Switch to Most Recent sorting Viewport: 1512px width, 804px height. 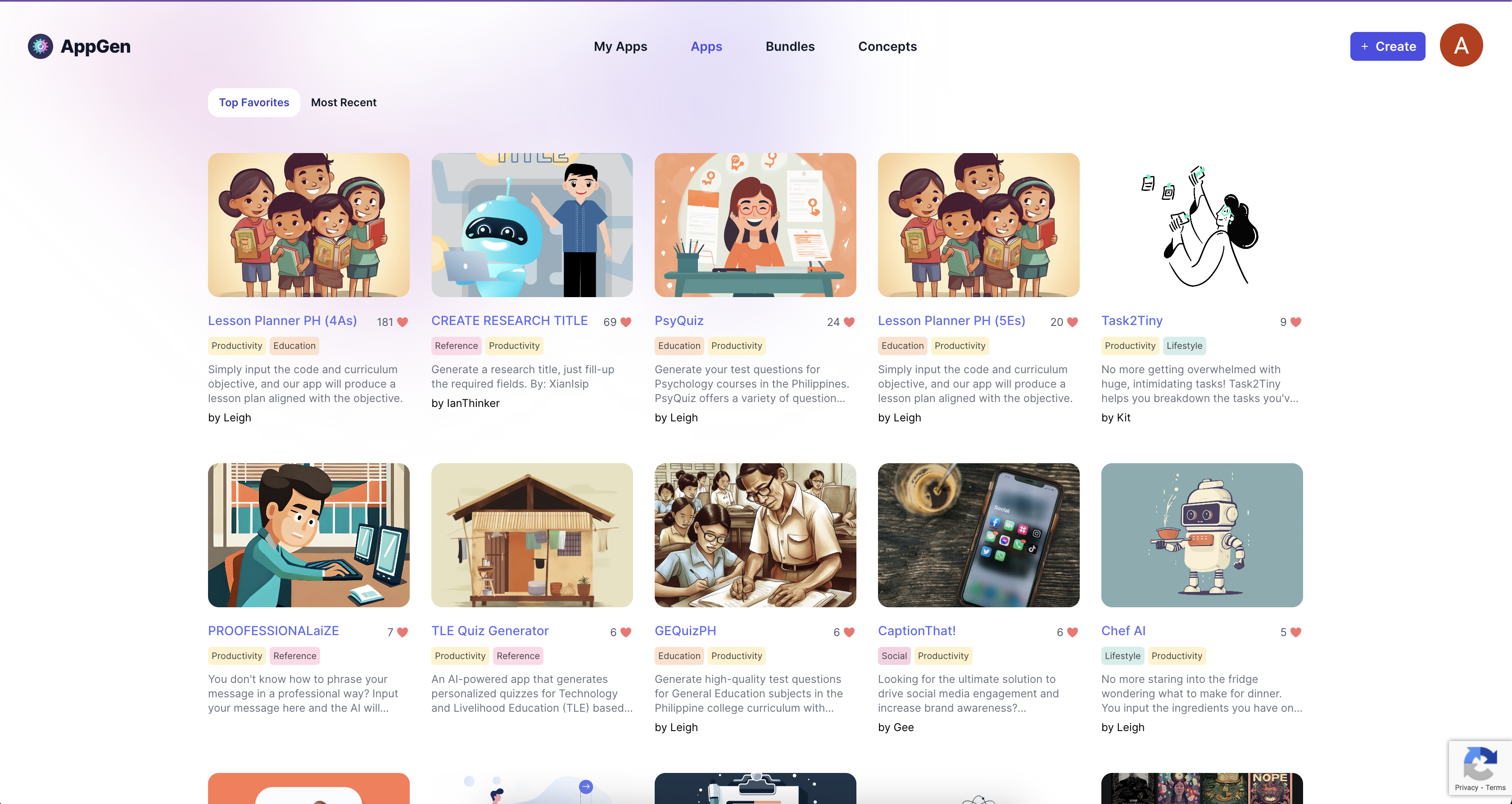pos(344,103)
